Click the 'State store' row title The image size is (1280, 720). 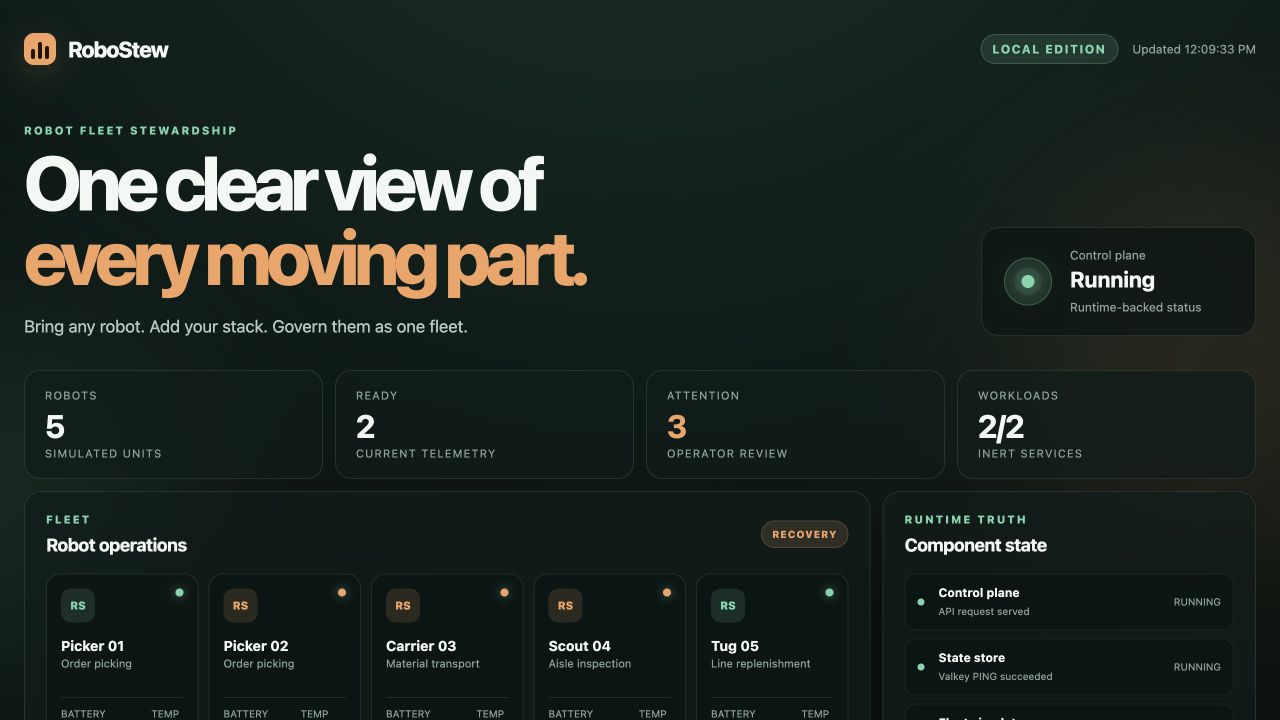tap(972, 658)
